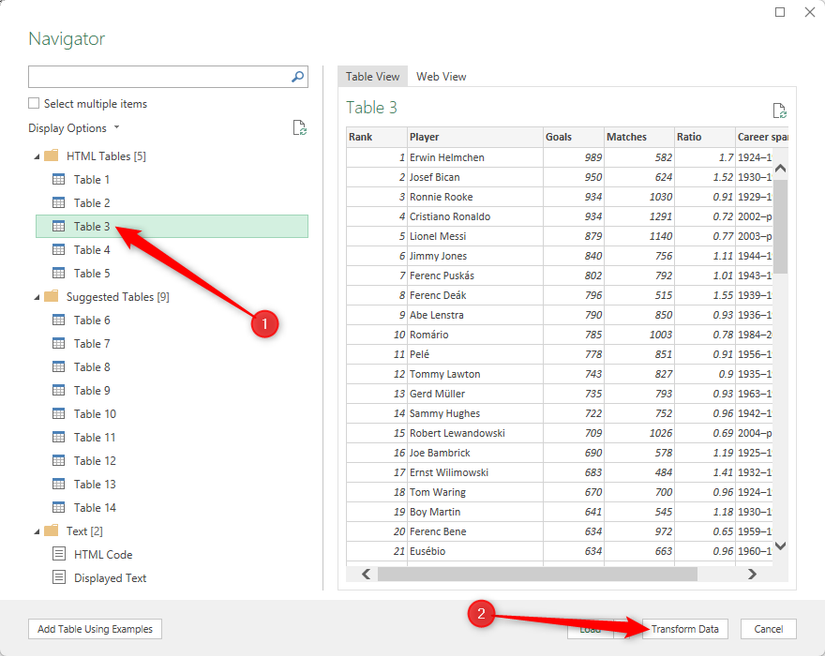Click the Displayed Text item icon
Image resolution: width=825 pixels, height=656 pixels.
point(59,577)
